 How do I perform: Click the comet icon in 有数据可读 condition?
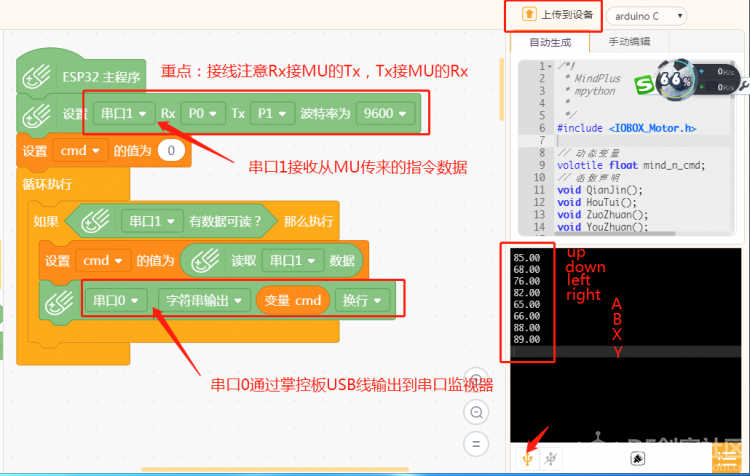pos(95,221)
